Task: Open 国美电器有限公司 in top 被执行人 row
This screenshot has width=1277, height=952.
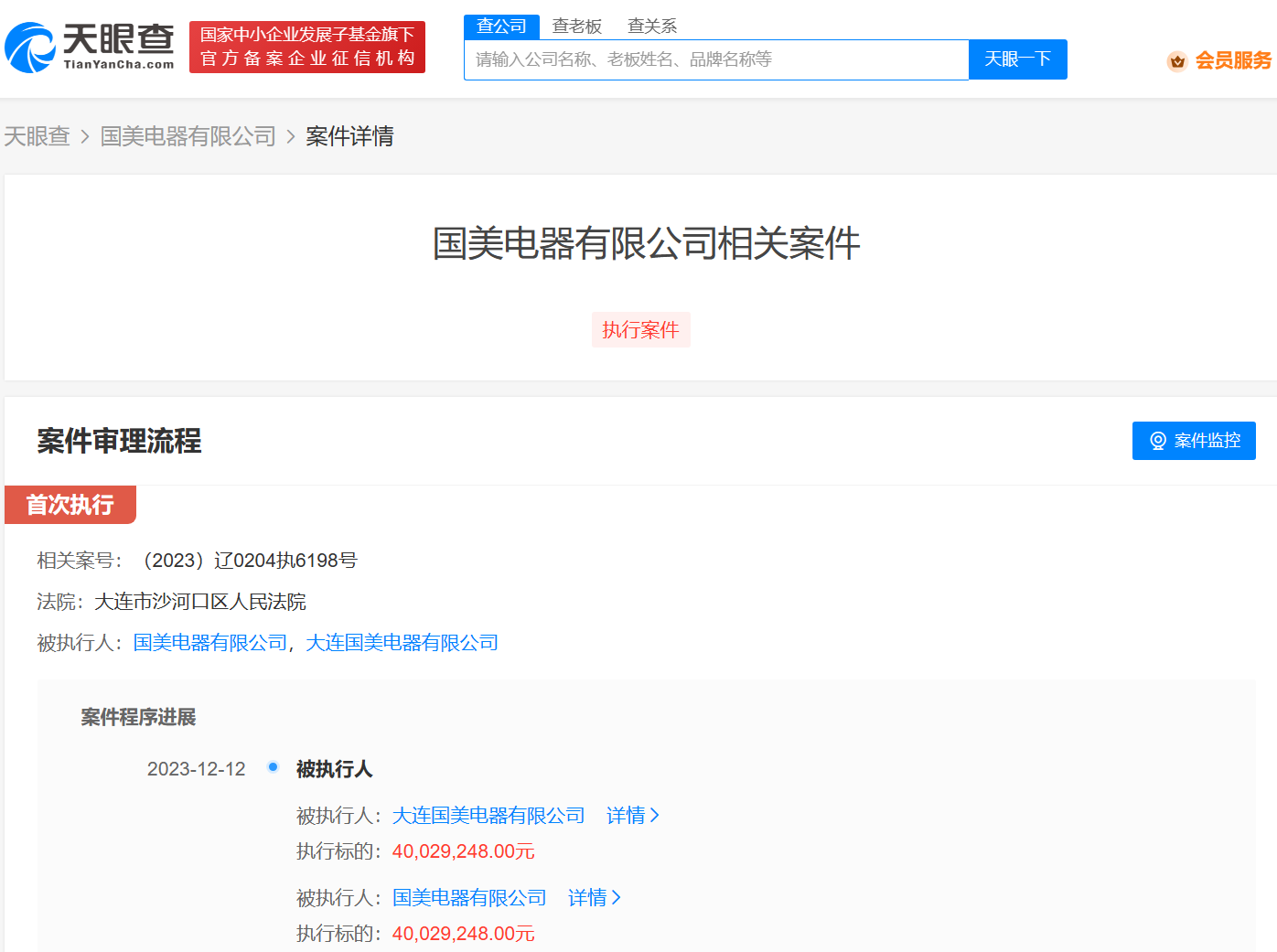Action: (209, 643)
